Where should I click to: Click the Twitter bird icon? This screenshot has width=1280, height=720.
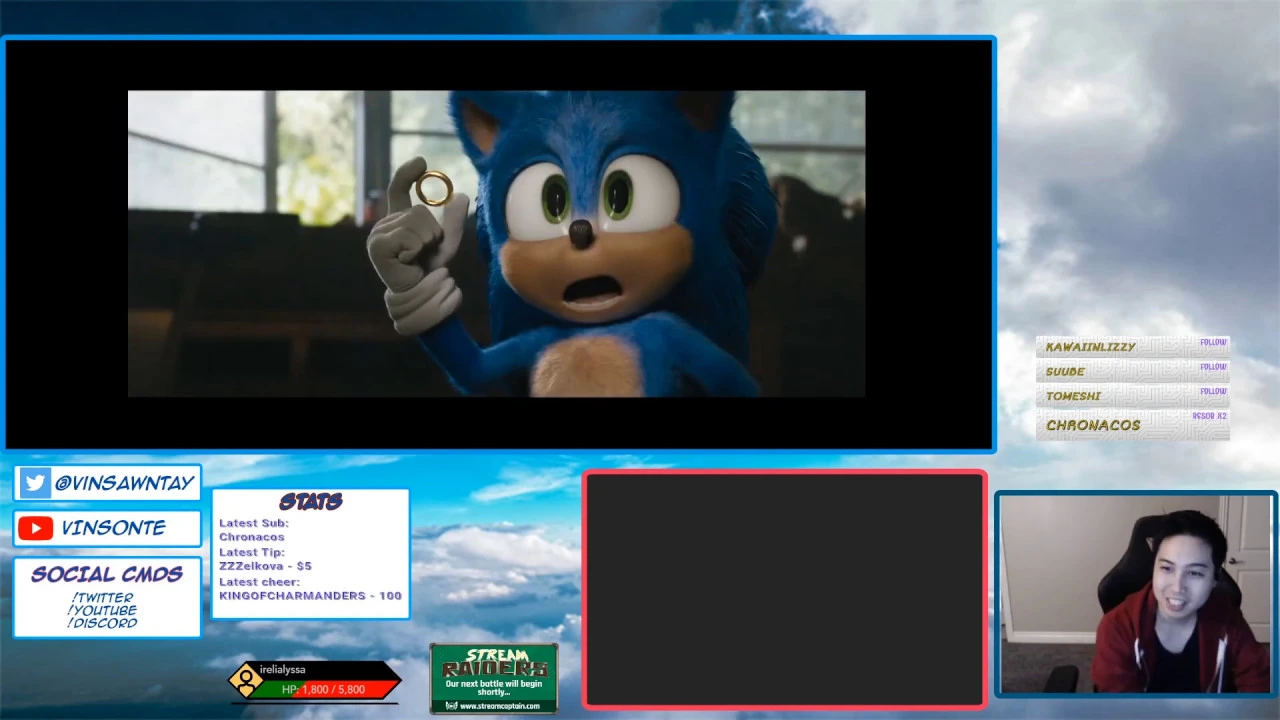35,483
